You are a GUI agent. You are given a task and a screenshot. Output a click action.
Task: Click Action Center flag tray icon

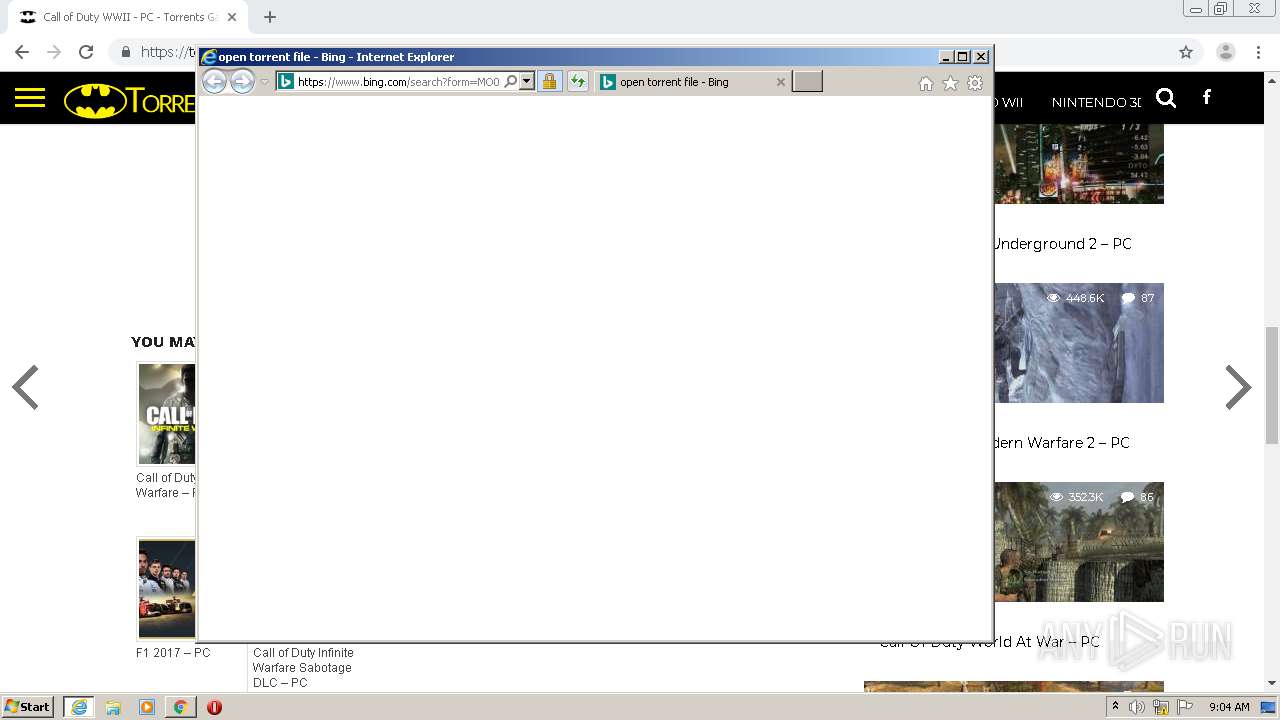point(1185,707)
